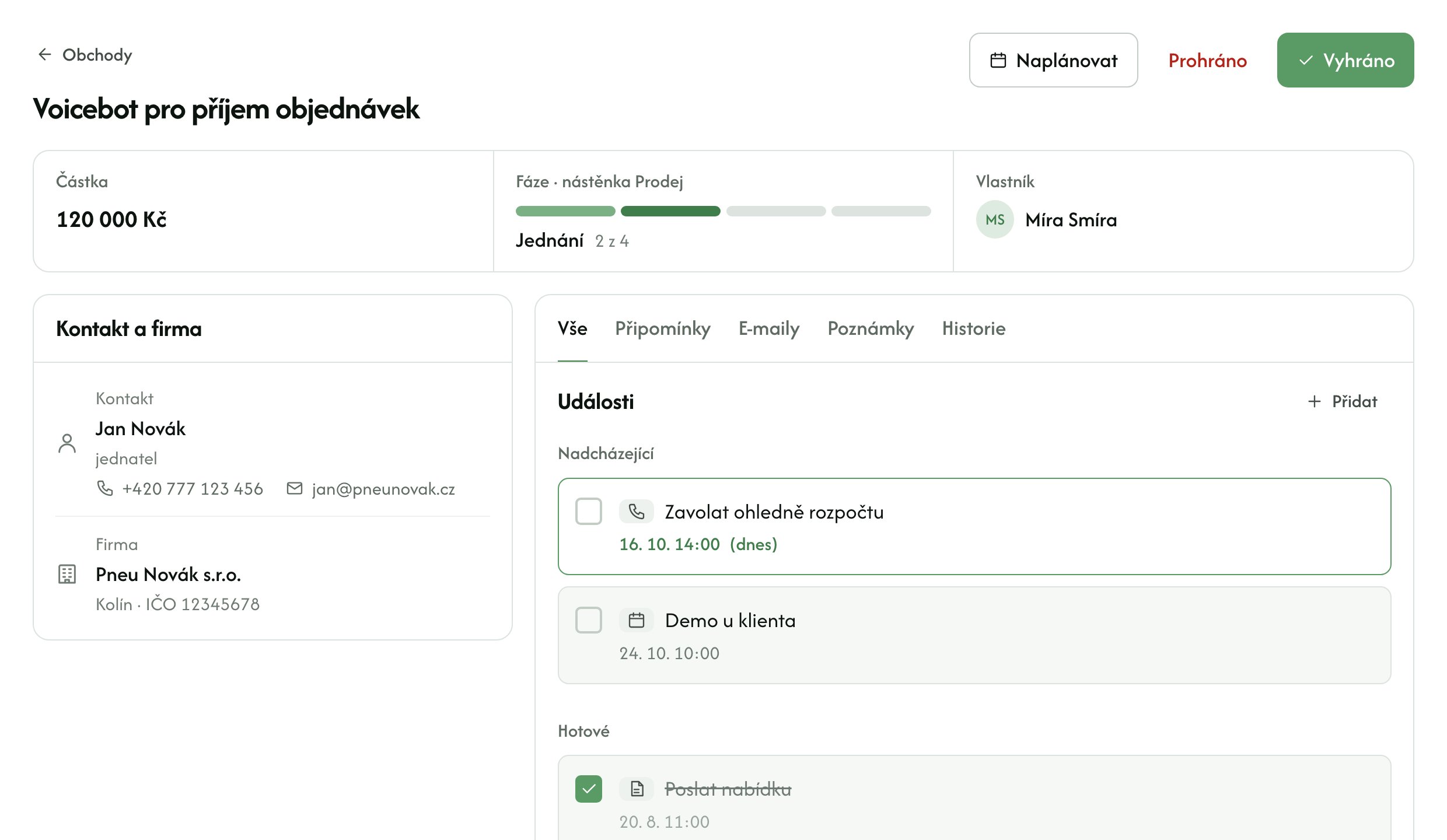Screen dimensions: 1447x840
Task: Click the checkmark icon in Vyhráno button
Action: [x=1306, y=61]
